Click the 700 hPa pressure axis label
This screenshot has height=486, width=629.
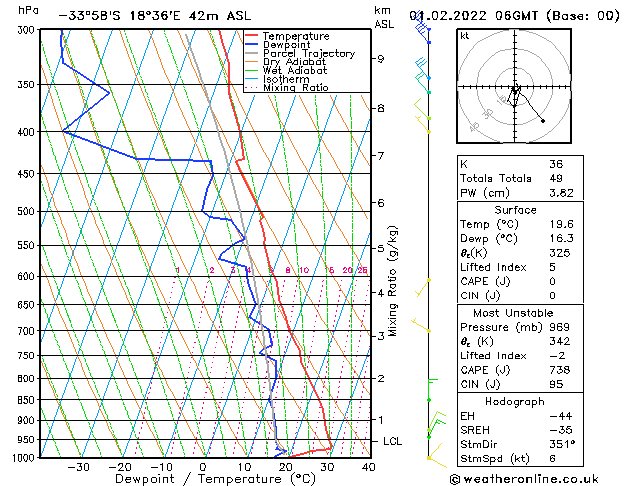click(x=28, y=331)
